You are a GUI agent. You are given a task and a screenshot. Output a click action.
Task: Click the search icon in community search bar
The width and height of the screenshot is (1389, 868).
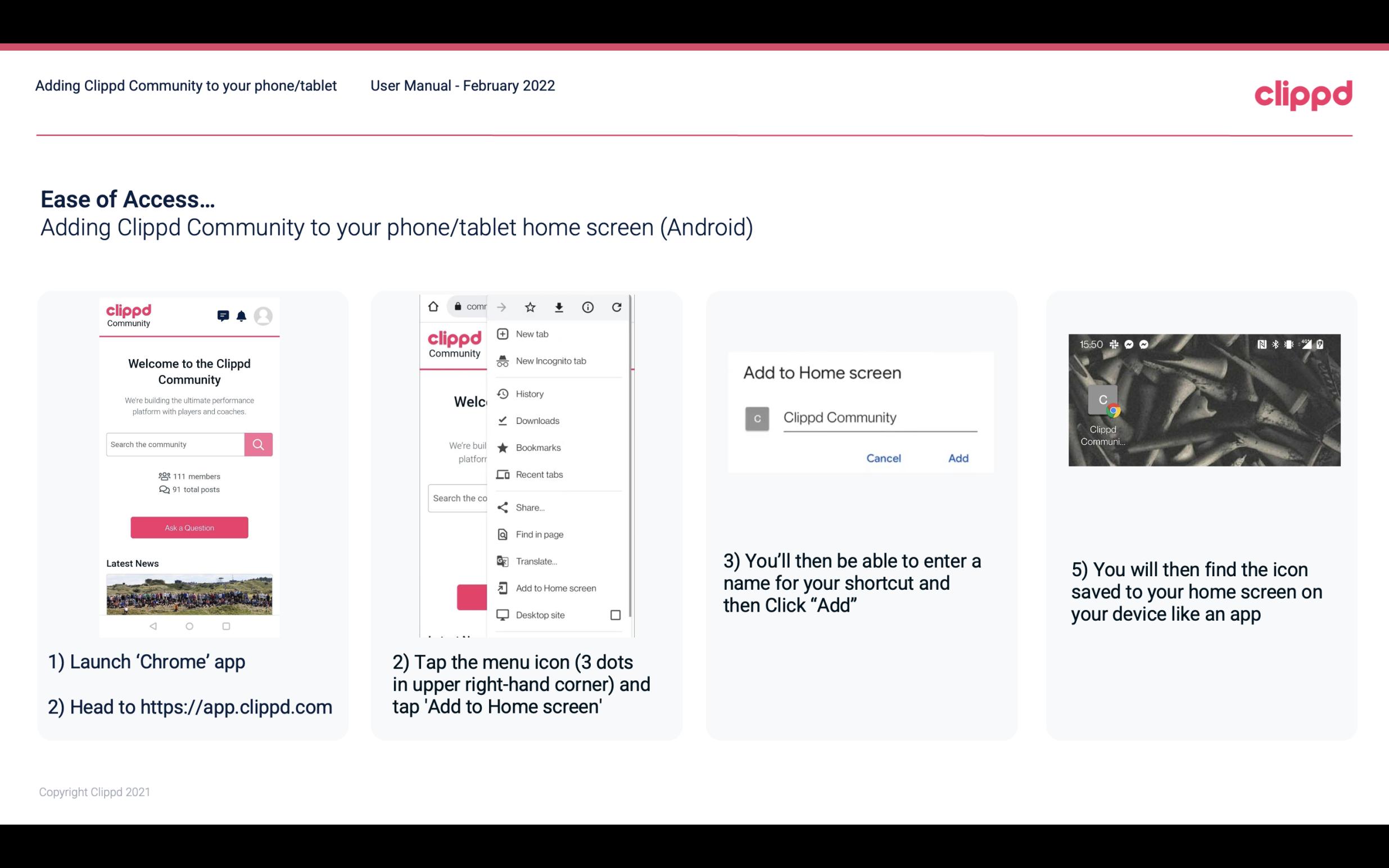pos(257,443)
